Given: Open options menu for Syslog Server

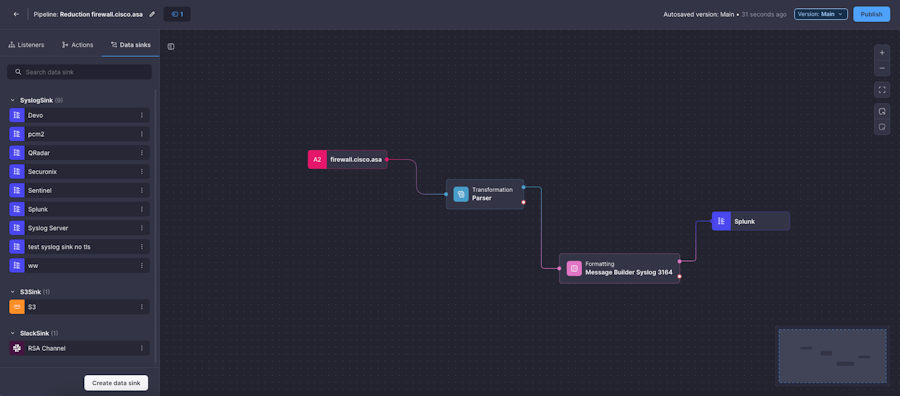Looking at the screenshot, I should click(x=142, y=228).
